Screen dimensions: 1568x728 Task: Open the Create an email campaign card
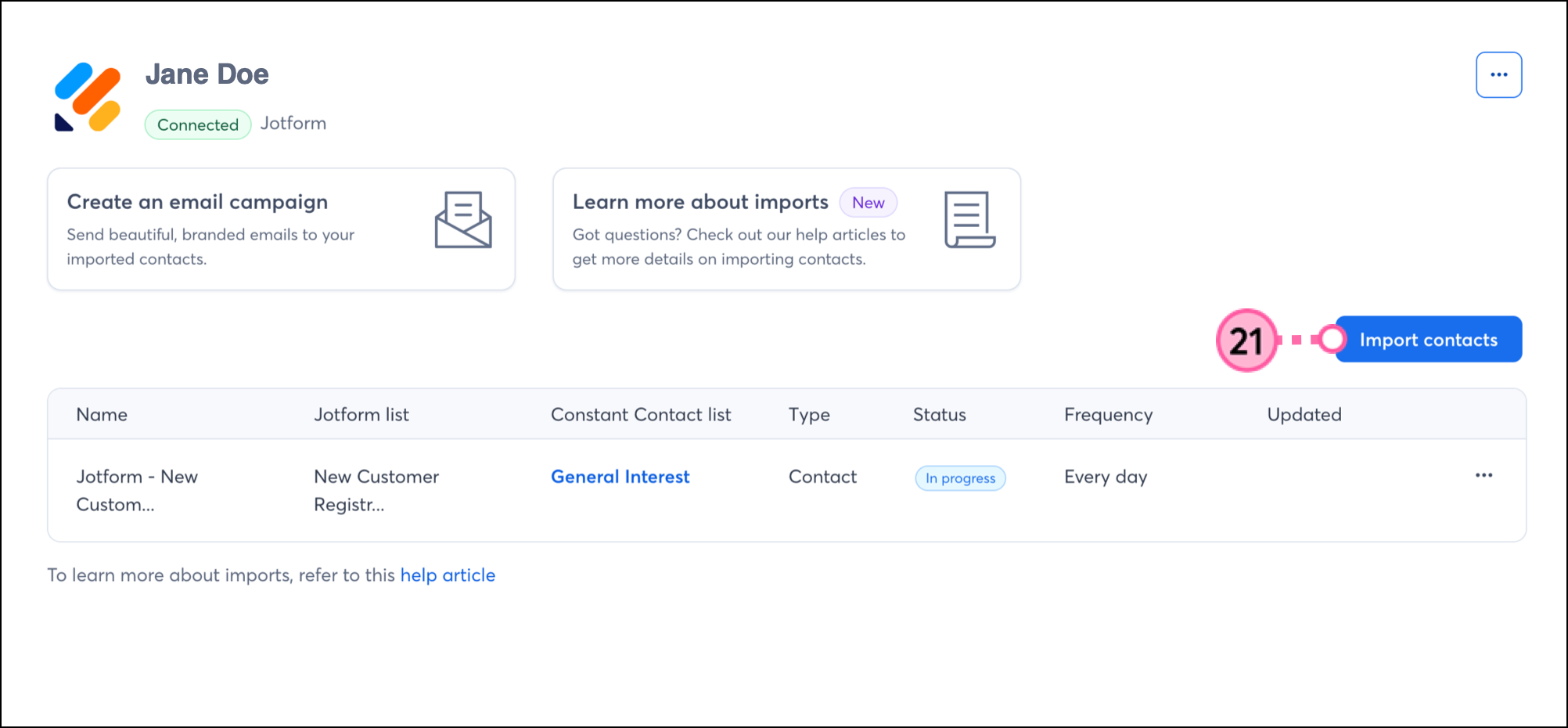coord(281,229)
